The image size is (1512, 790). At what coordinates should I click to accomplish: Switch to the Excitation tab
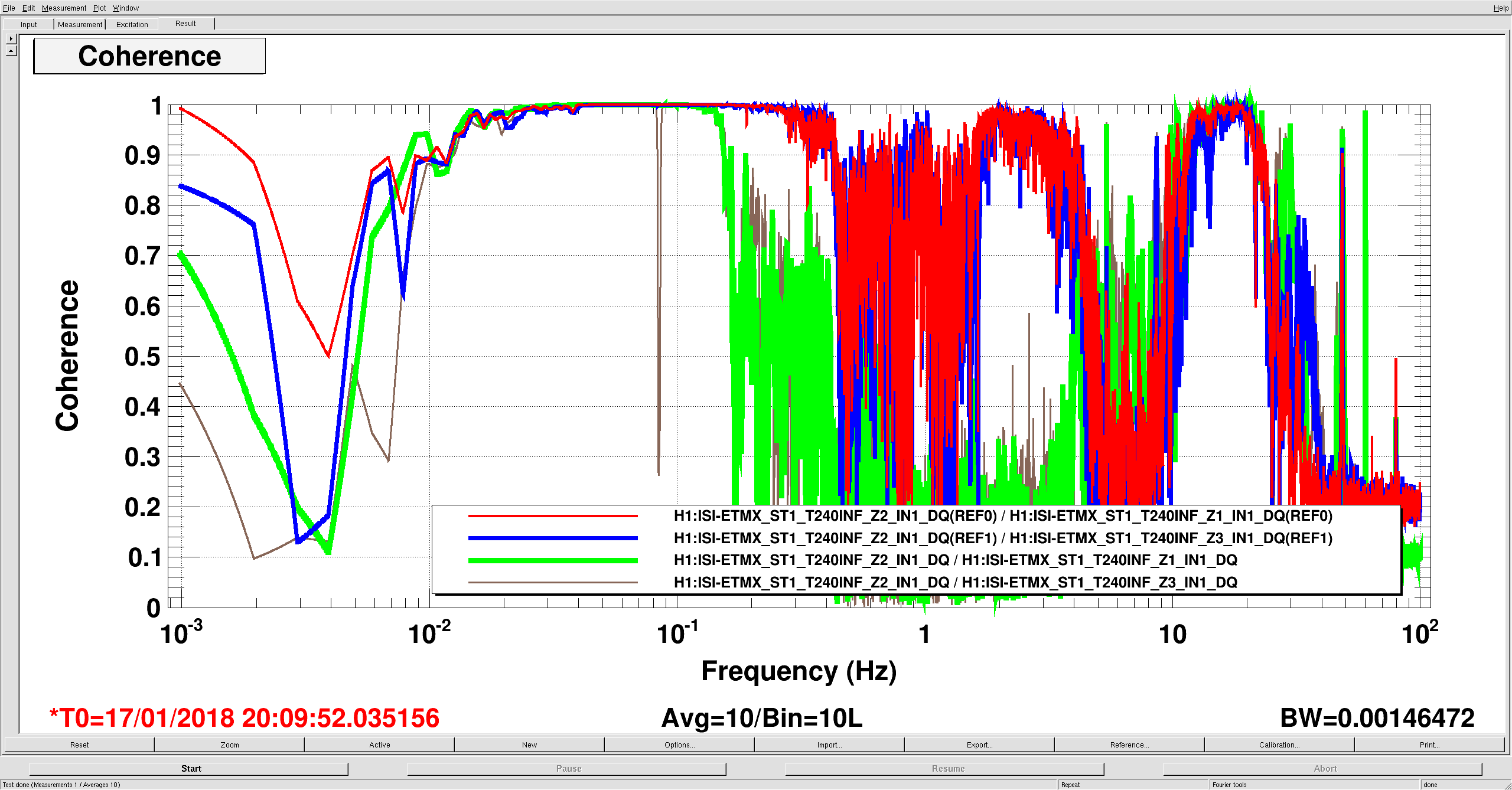[x=132, y=24]
